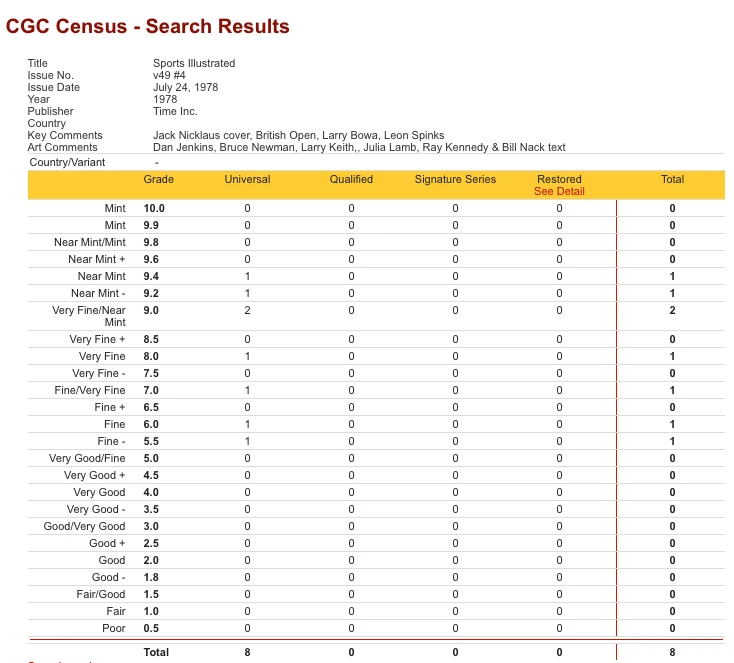Open the "See Detail" link under Restored
This screenshot has height=663, width=734.
coord(559,191)
